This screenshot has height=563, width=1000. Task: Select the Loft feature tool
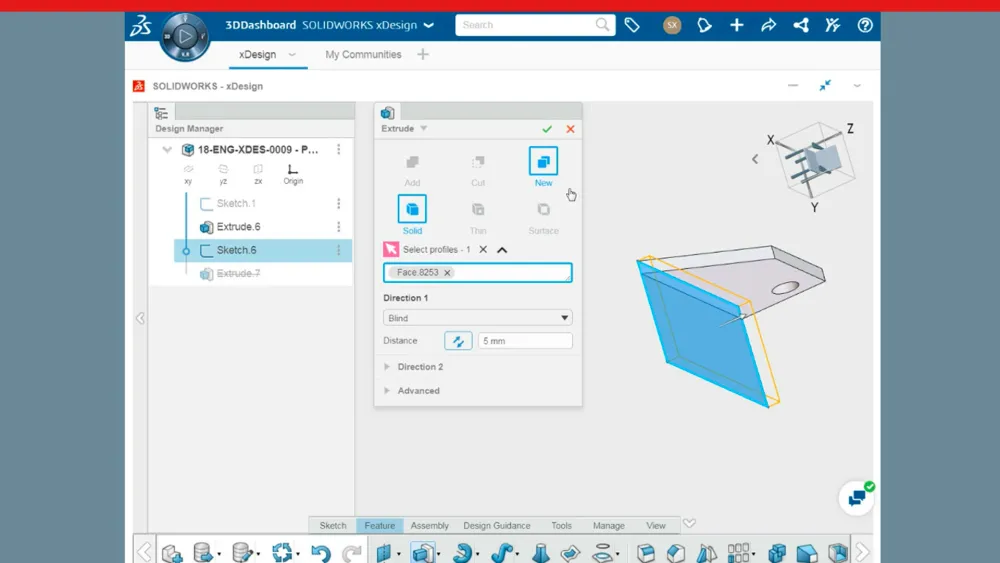pyautogui.click(x=540, y=552)
